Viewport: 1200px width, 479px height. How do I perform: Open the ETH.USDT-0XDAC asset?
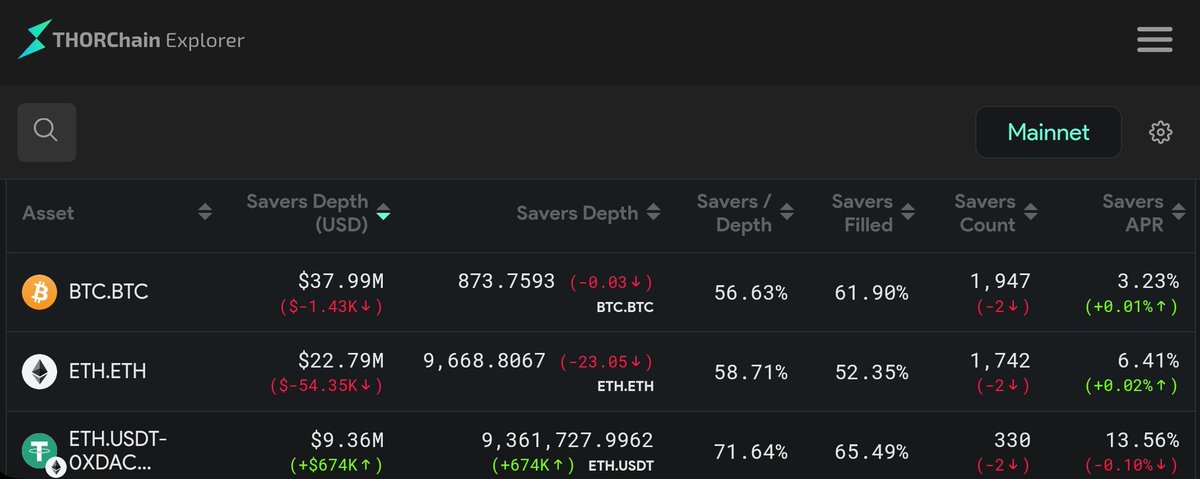(x=118, y=452)
